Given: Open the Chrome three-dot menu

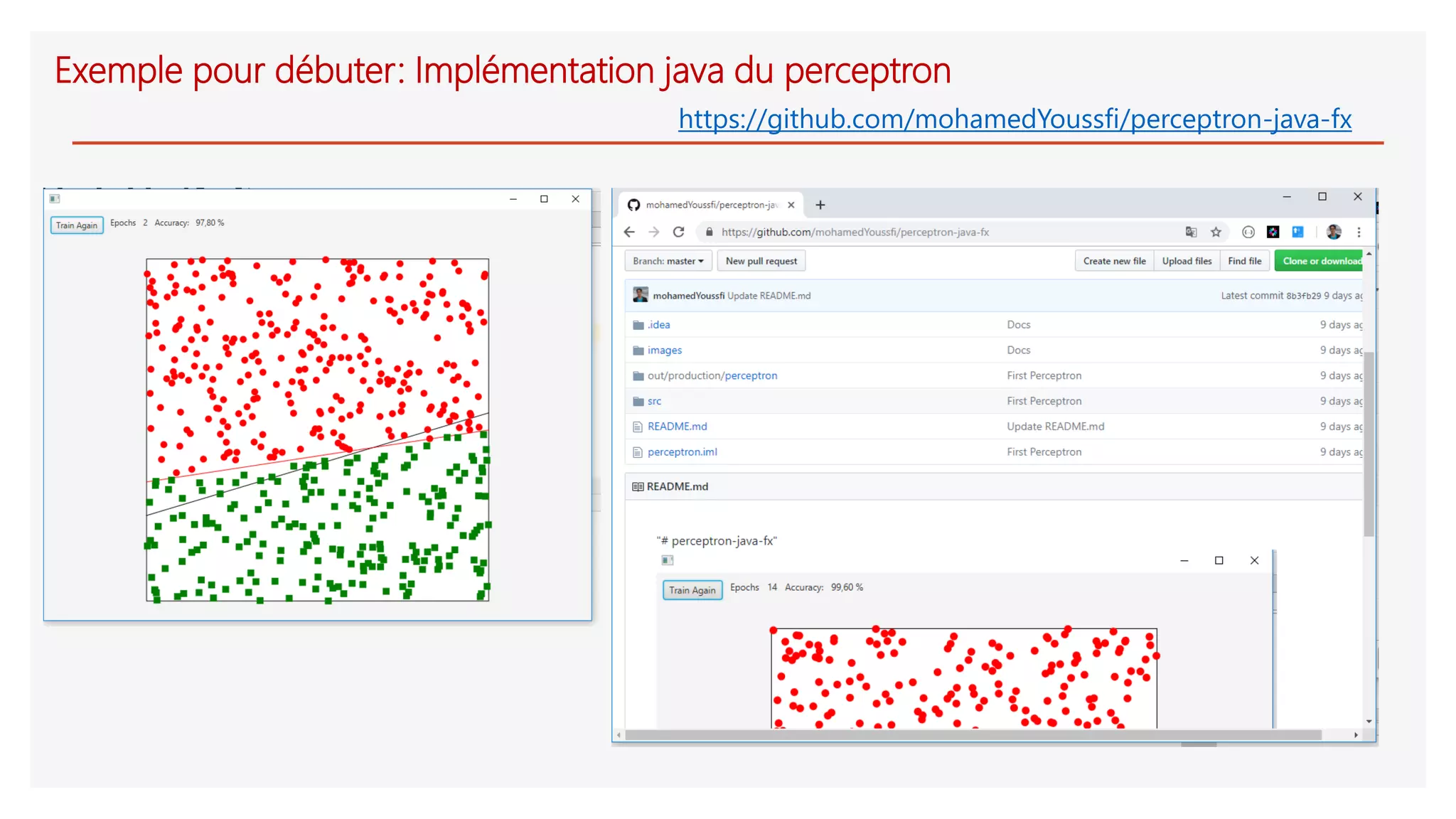Looking at the screenshot, I should pos(1359,232).
